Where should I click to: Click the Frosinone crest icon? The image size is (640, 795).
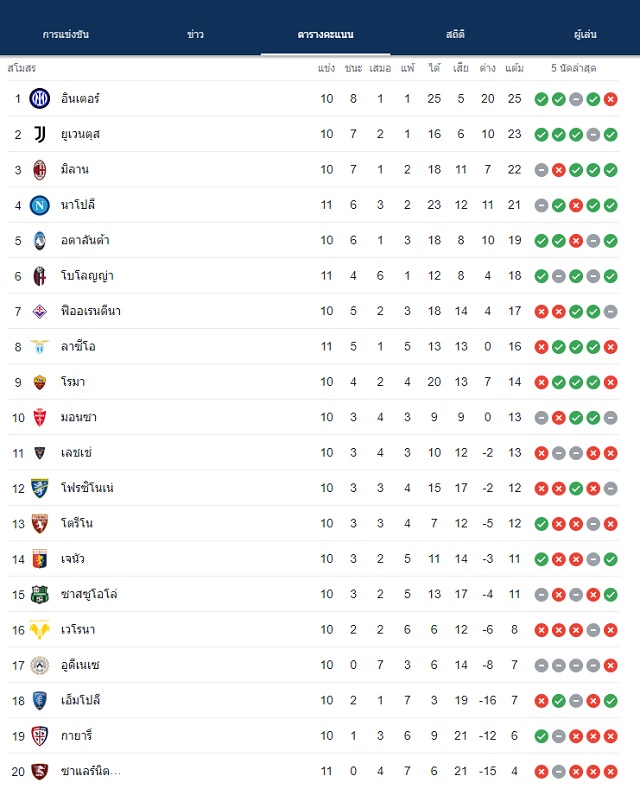40,488
